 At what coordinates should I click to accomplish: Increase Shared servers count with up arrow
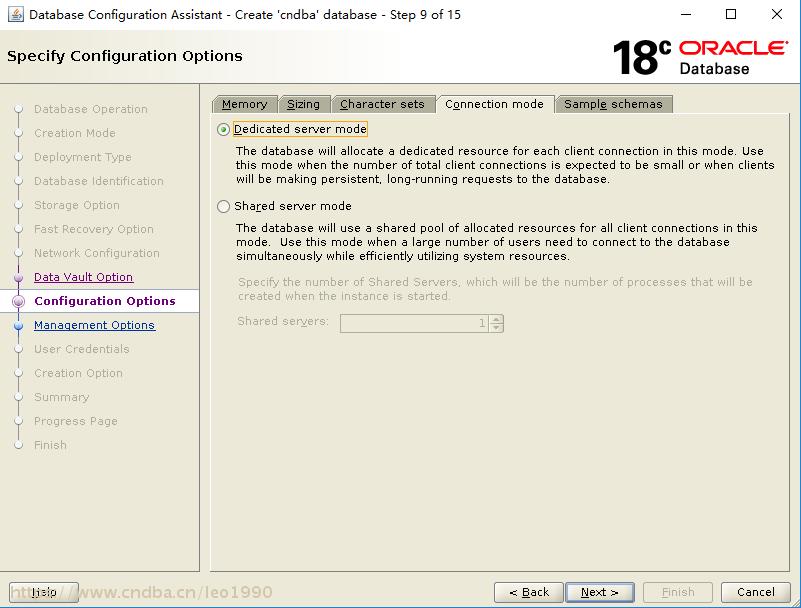(x=496, y=319)
